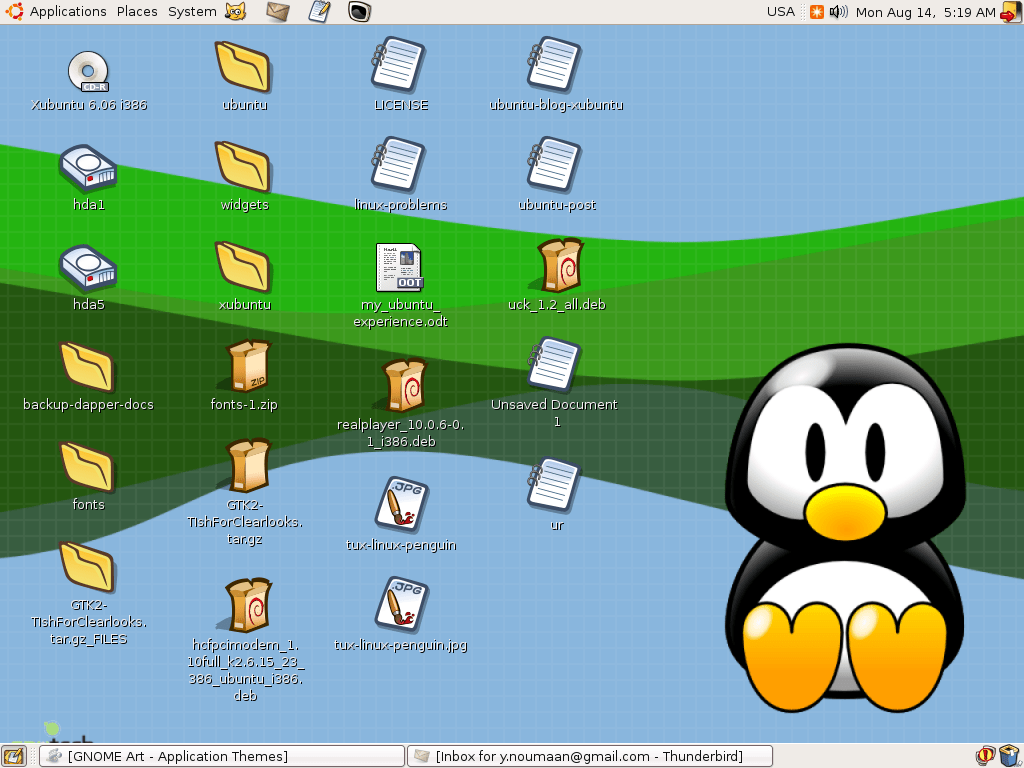Select the tux-linux-penguin image without extension
The height and width of the screenshot is (768, 1024).
402,504
